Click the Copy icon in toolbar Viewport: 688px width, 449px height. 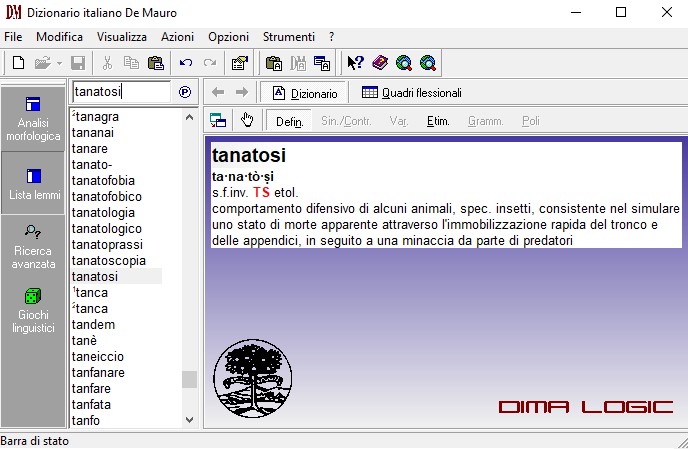tap(131, 63)
